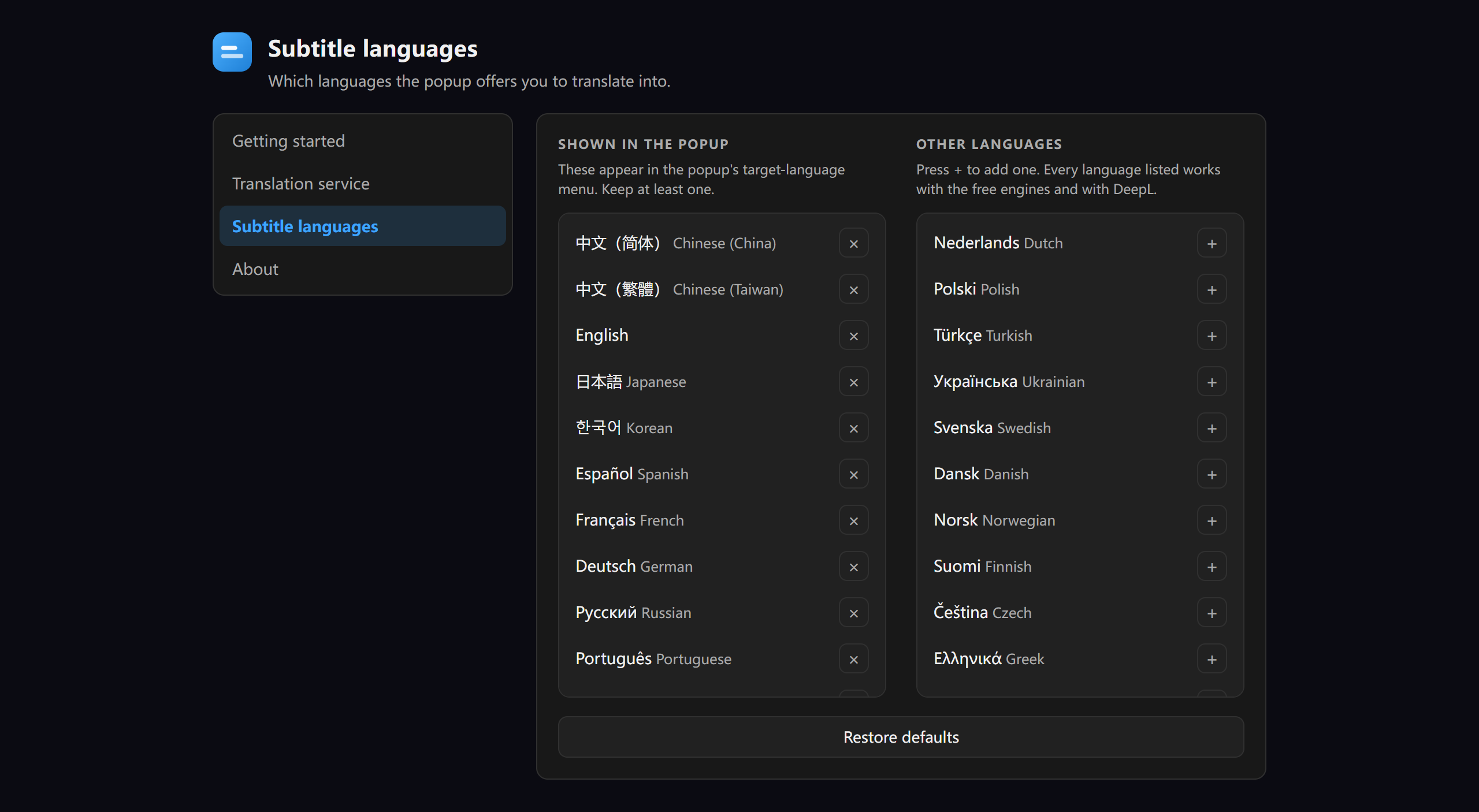Click the Nederlands Dutch row label
The height and width of the screenshot is (812, 1479).
998,243
